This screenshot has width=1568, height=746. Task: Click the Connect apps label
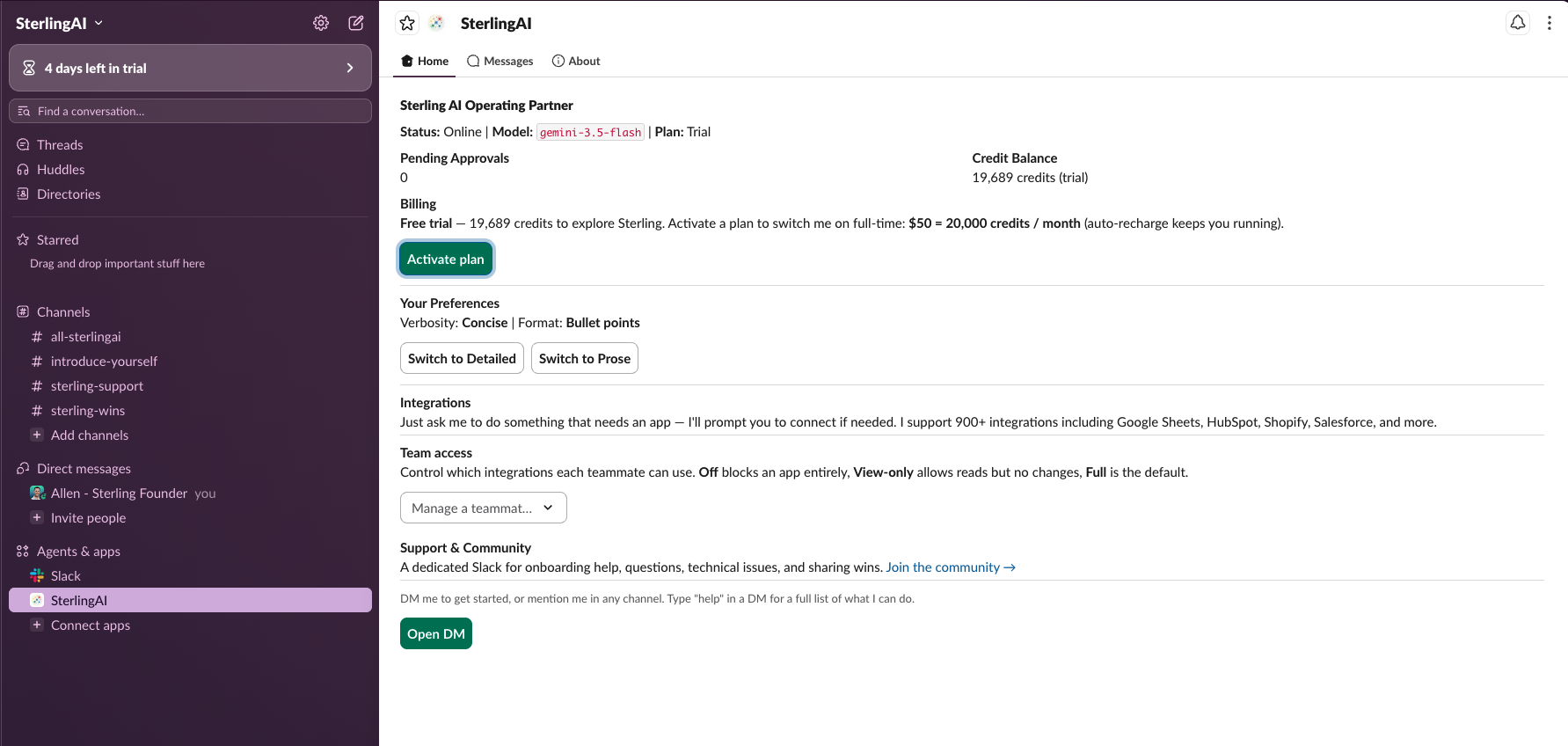click(x=91, y=625)
